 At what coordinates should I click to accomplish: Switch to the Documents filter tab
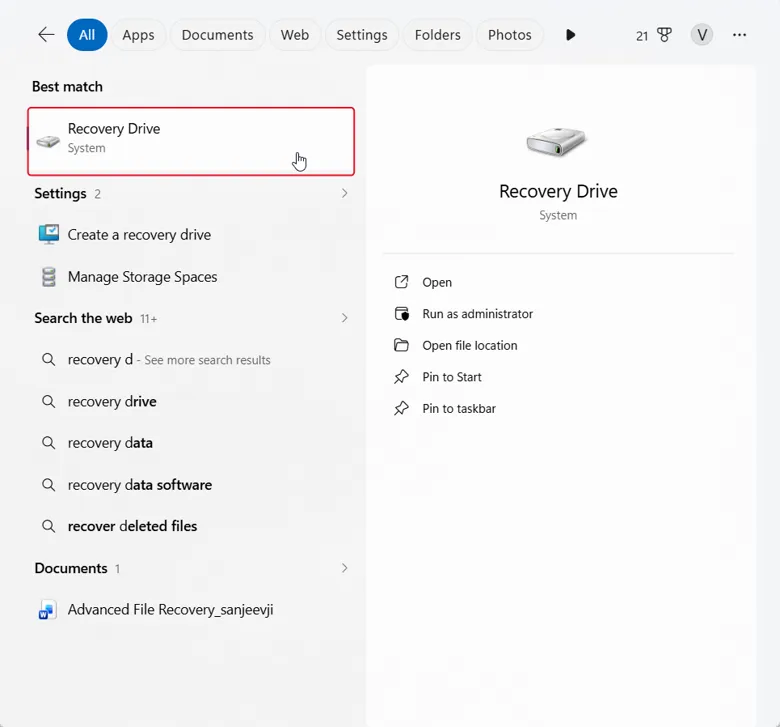click(x=217, y=35)
